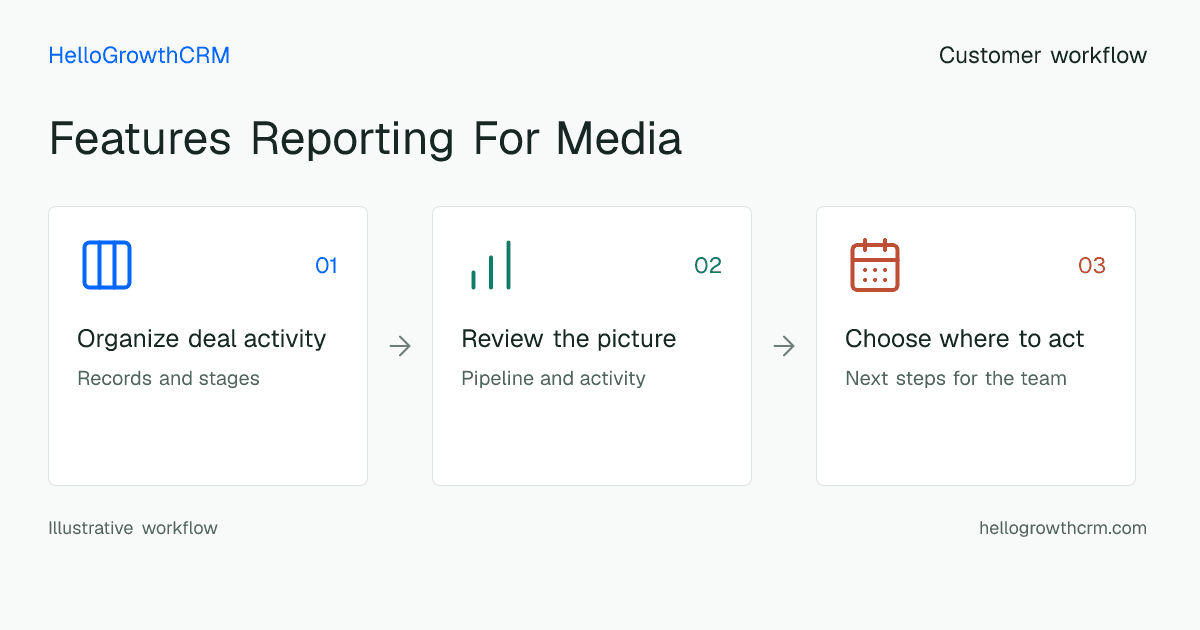Open the hellogrowthcrm.com website link

(x=1063, y=528)
